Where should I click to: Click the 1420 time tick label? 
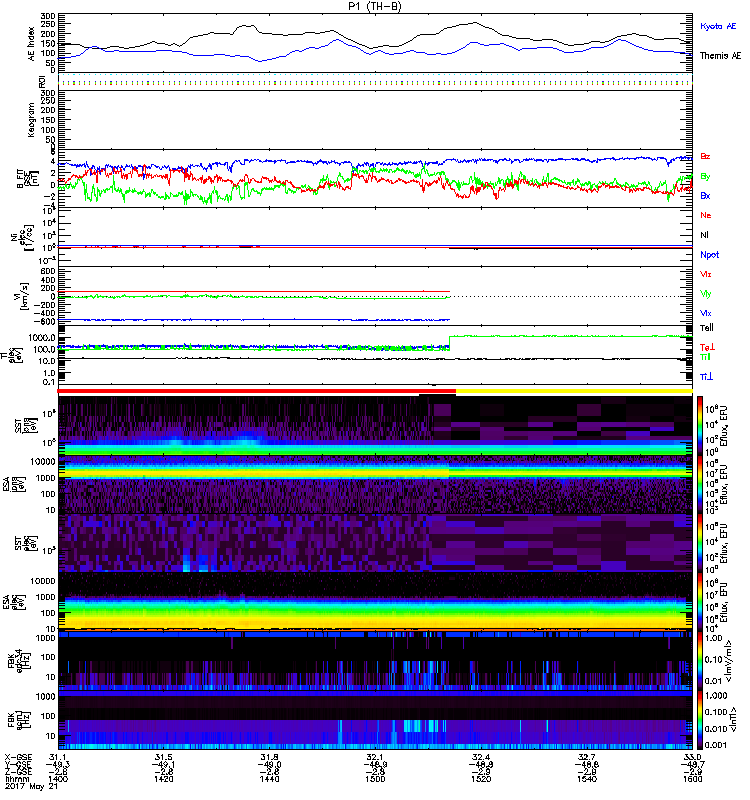pos(163,779)
